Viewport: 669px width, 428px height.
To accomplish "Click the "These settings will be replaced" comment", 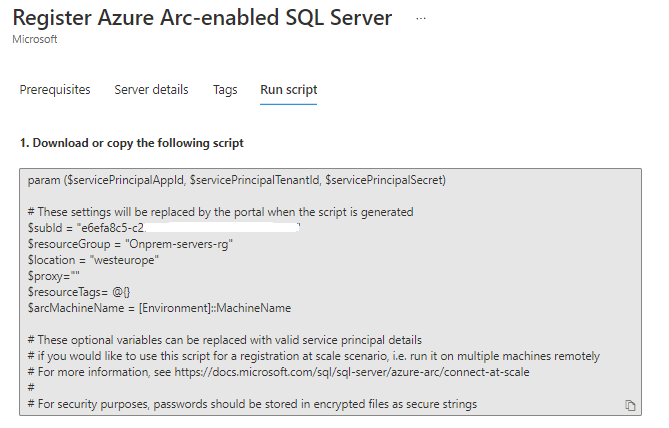I will (x=220, y=212).
